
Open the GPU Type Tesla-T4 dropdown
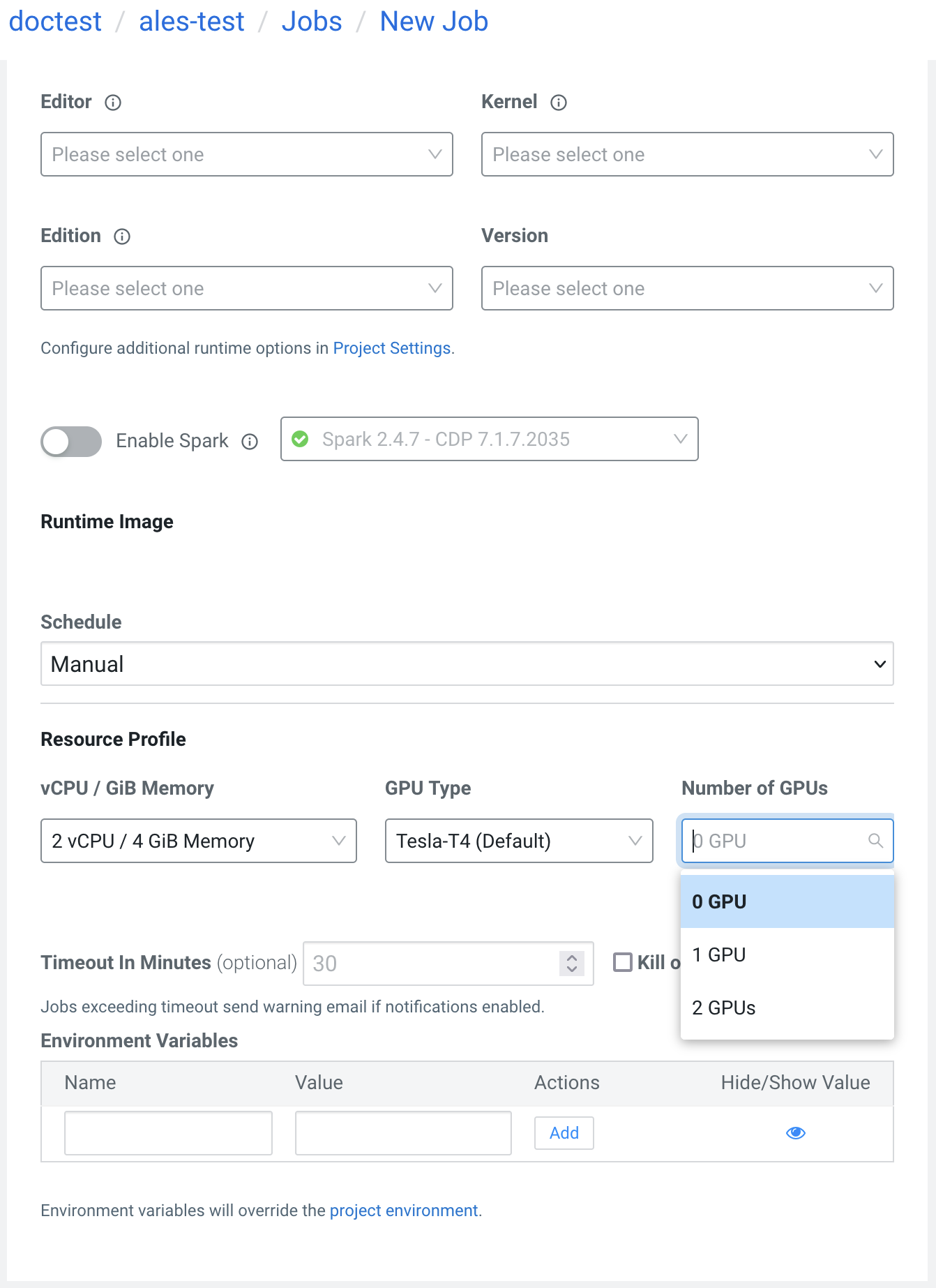point(519,841)
